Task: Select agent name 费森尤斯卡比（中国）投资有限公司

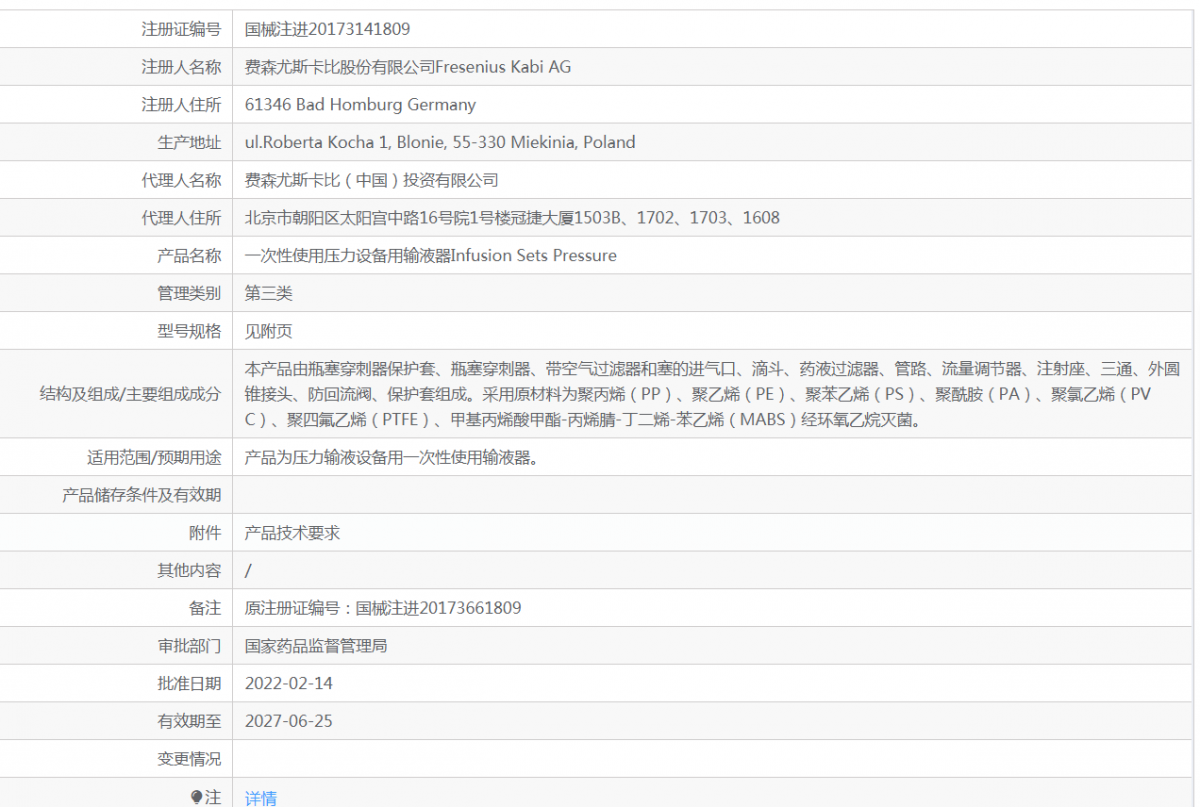Action: pos(372,180)
